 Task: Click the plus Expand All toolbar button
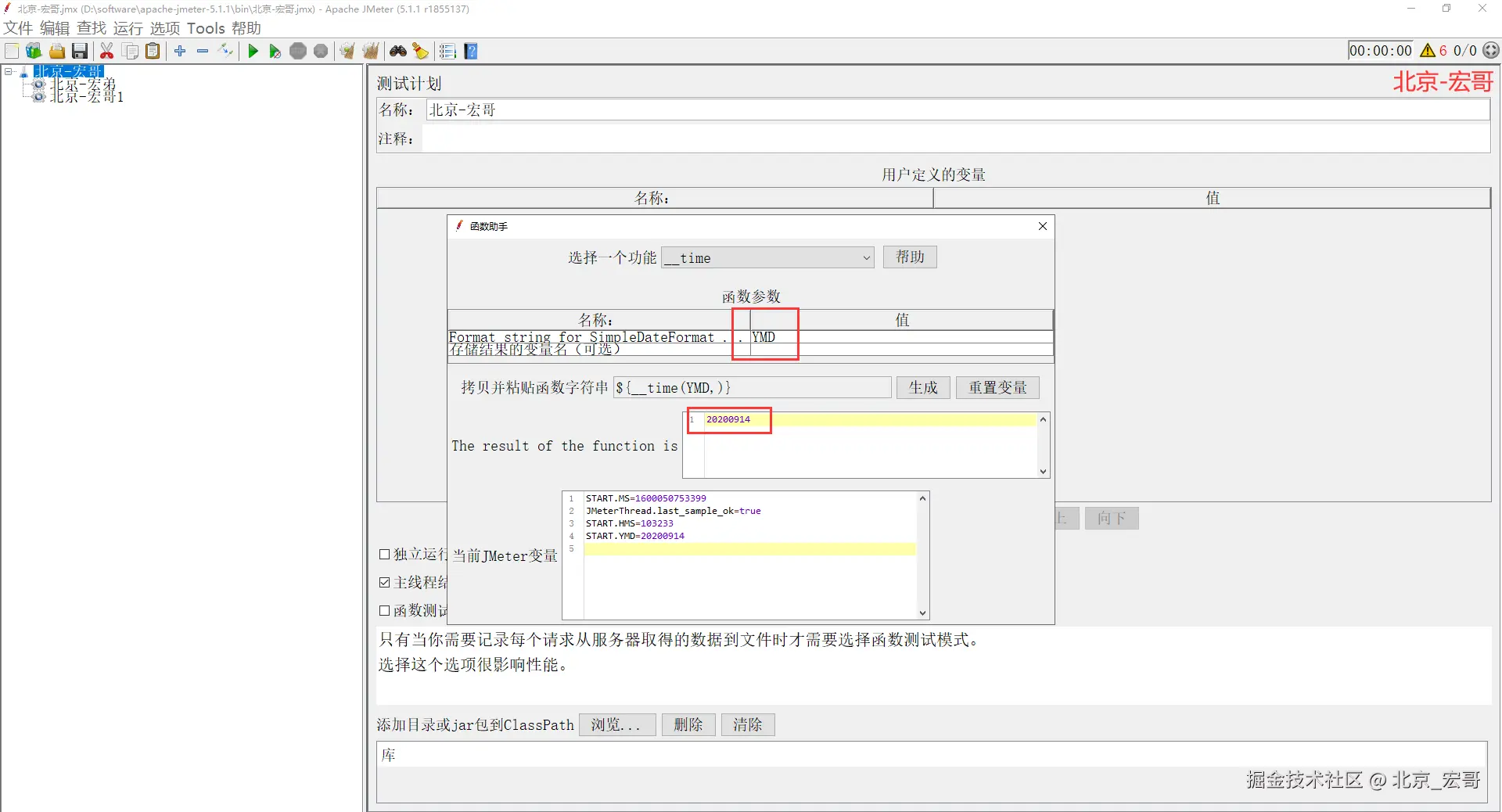click(180, 51)
